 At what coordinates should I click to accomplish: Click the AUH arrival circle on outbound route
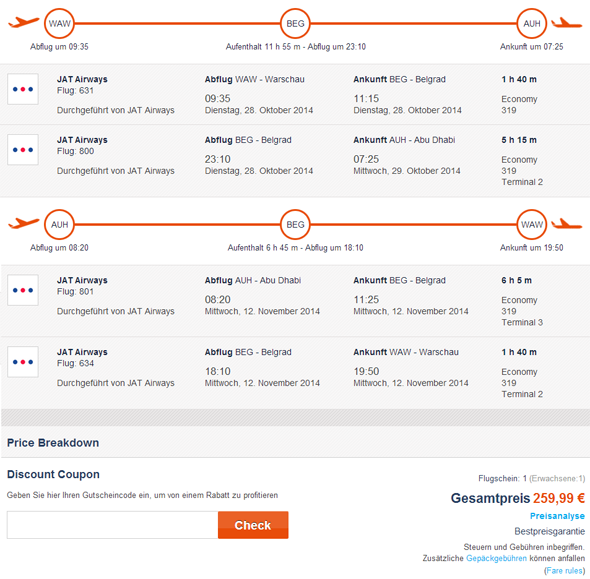532,24
